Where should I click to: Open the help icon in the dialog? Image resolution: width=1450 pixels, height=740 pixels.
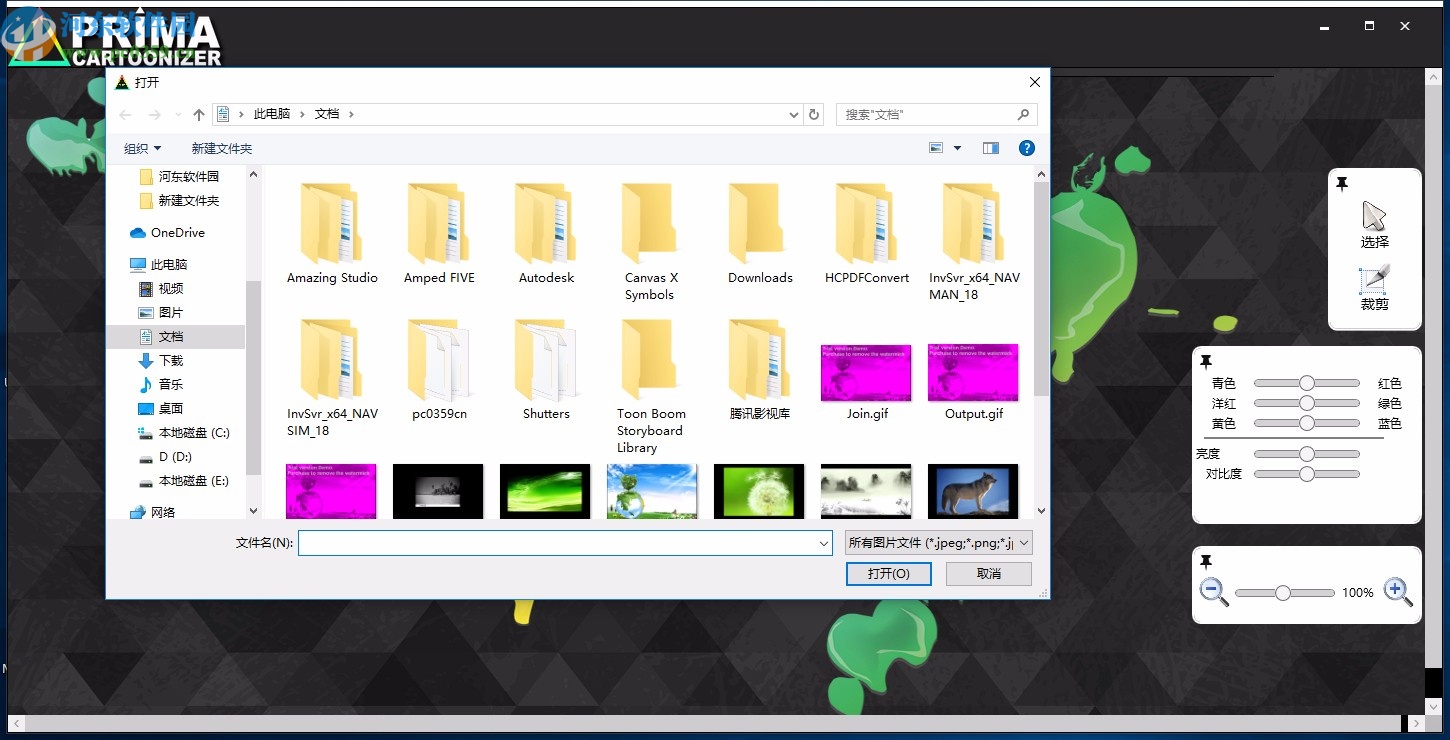point(1026,148)
